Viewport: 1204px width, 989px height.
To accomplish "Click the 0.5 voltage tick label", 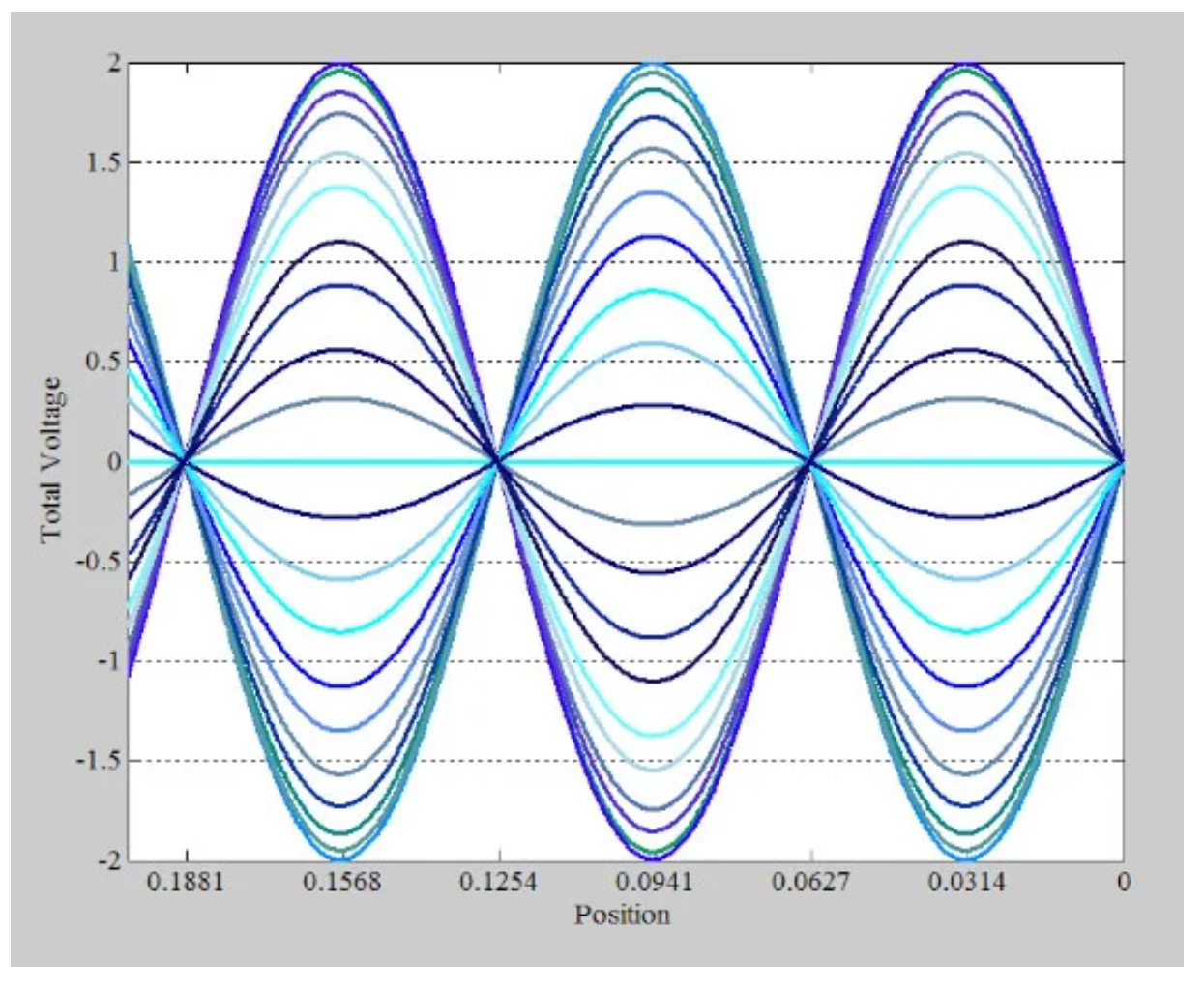I will point(103,363).
